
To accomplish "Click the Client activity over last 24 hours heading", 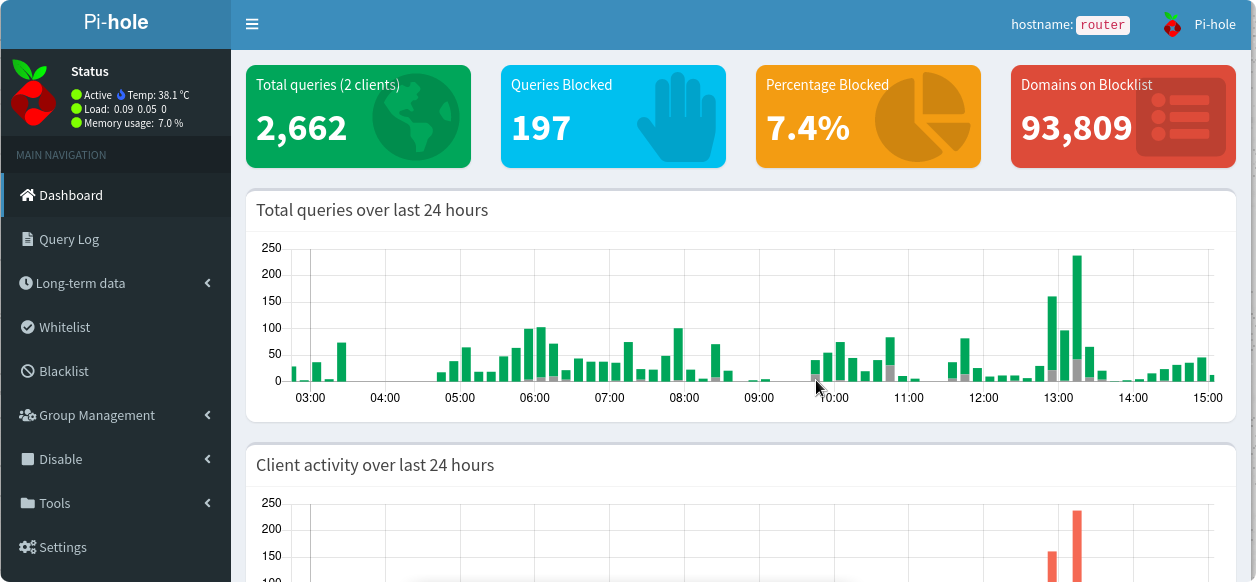I will click(x=375, y=465).
